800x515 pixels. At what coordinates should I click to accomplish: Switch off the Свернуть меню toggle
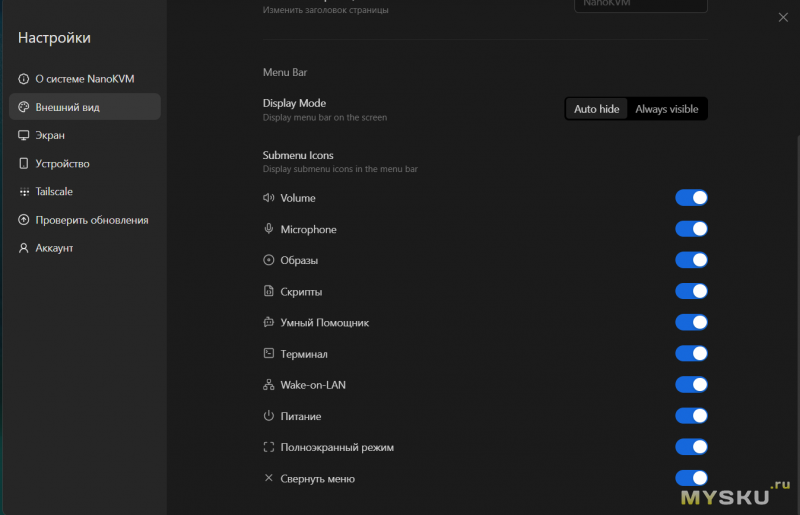[691, 478]
